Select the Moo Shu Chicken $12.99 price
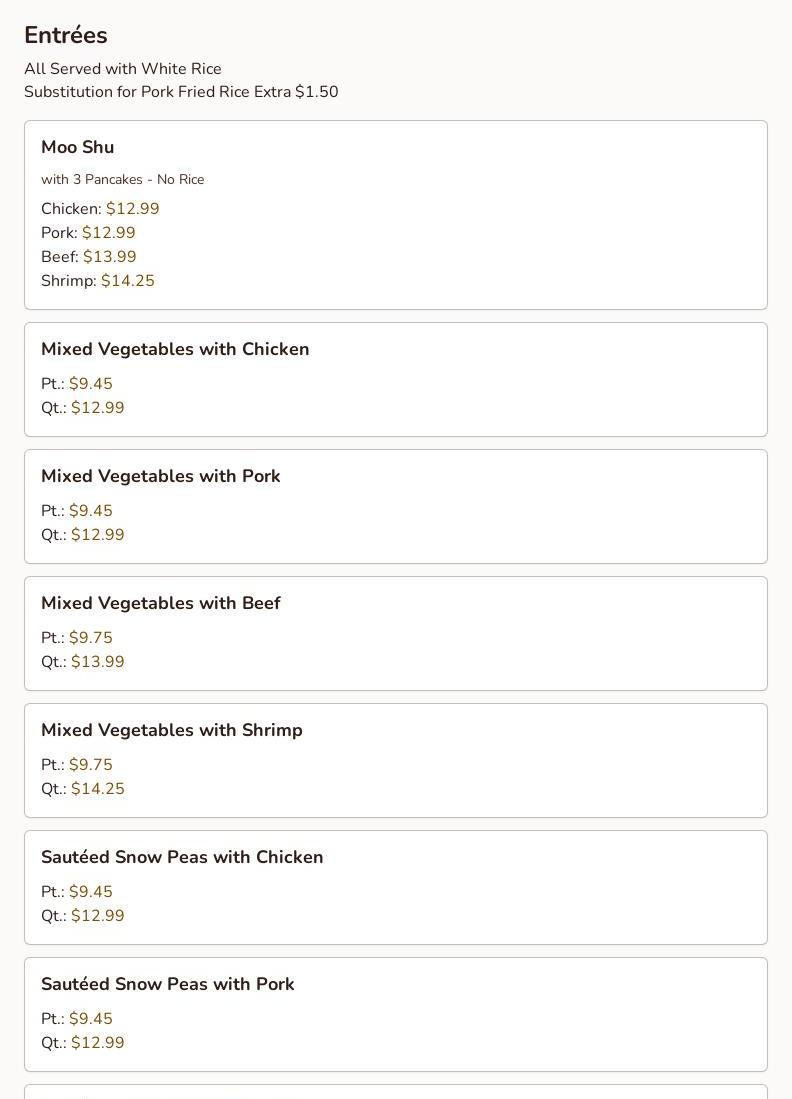Viewport: 792px width, 1099px height. coord(132,209)
